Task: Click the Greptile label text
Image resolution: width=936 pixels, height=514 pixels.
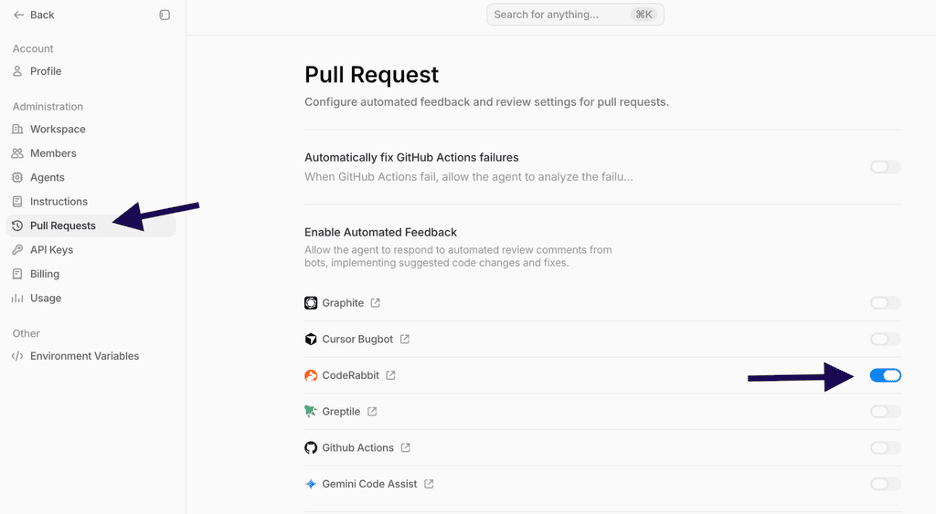Action: 341,412
